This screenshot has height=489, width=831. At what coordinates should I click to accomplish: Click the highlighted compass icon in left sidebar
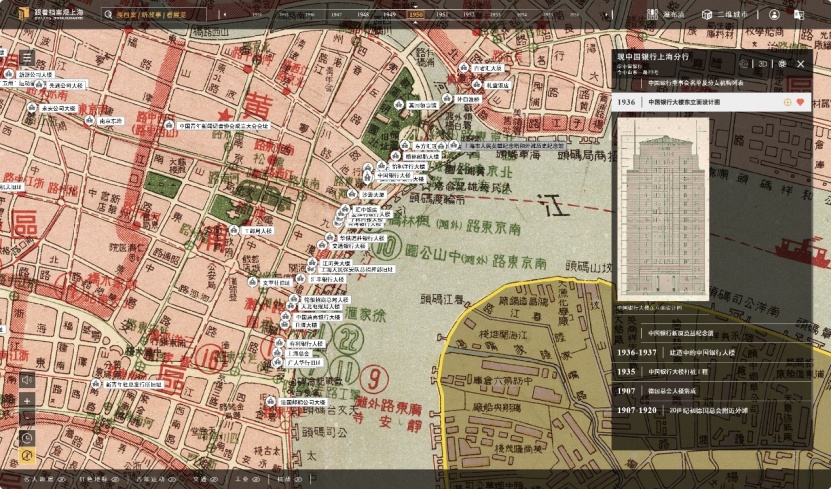pos(27,456)
